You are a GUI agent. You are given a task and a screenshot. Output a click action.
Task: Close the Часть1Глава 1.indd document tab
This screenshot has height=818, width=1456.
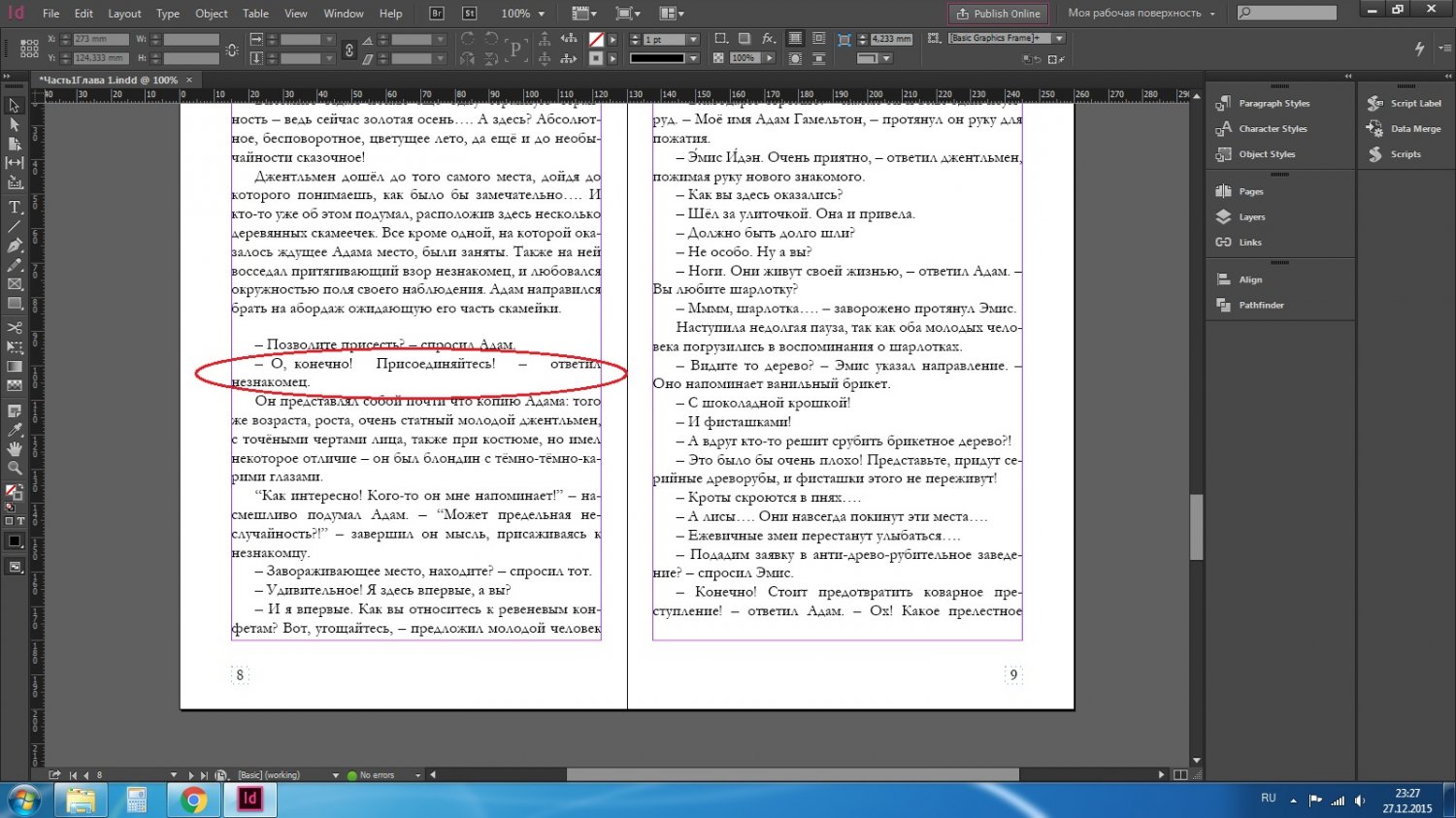(189, 80)
